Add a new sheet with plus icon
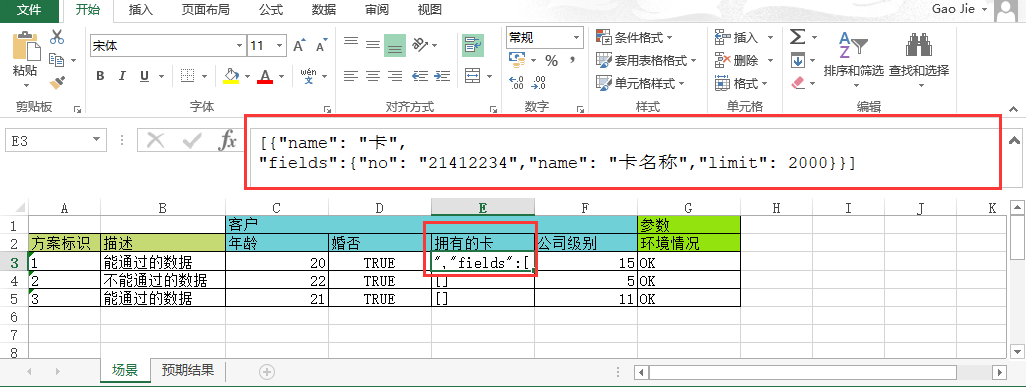The height and width of the screenshot is (387, 1026). coord(266,371)
